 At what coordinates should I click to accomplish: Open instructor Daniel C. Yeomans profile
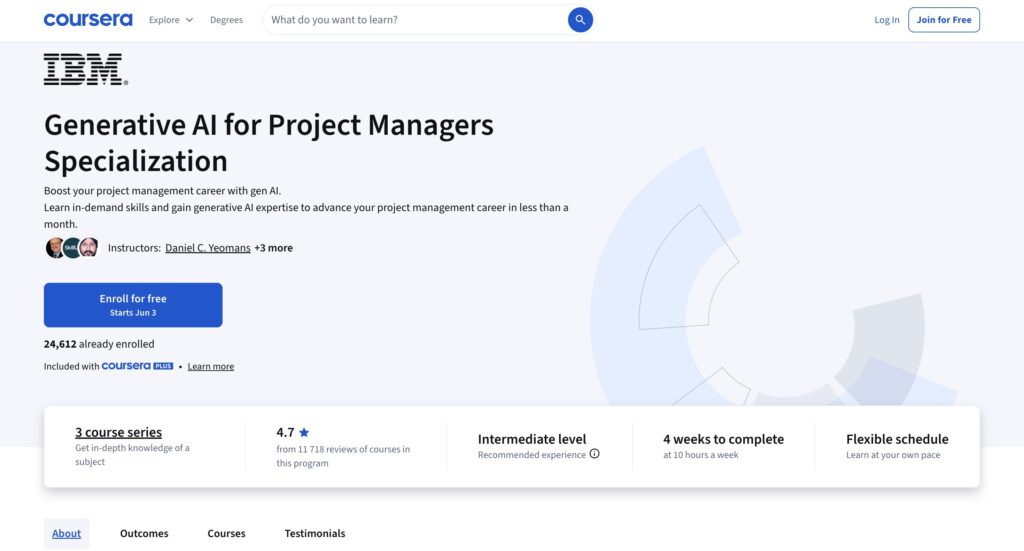[x=208, y=247]
